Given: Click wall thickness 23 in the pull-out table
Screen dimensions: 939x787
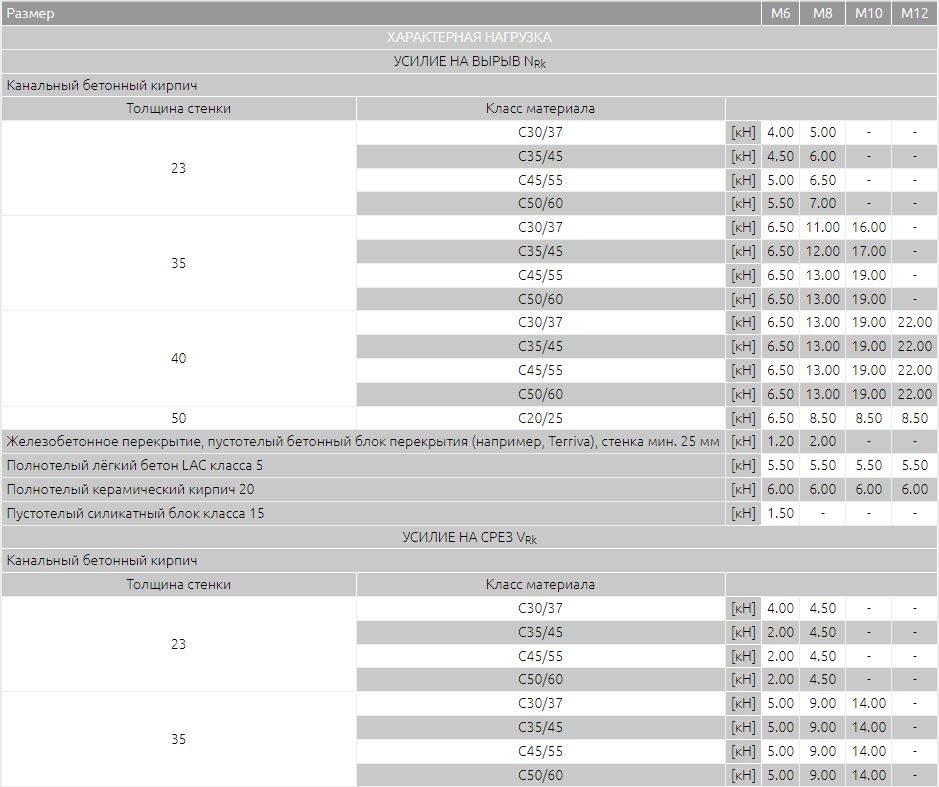Looking at the screenshot, I should click(178, 168).
